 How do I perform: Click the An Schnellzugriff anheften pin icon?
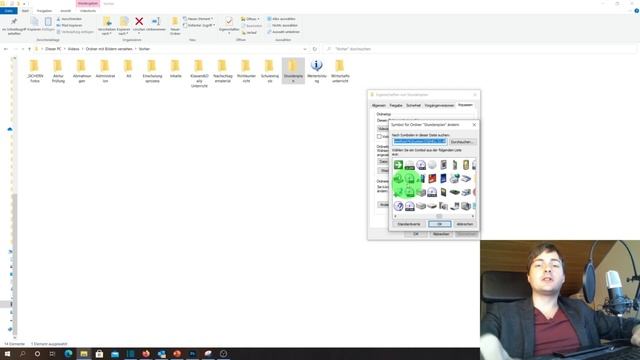tap(14, 21)
